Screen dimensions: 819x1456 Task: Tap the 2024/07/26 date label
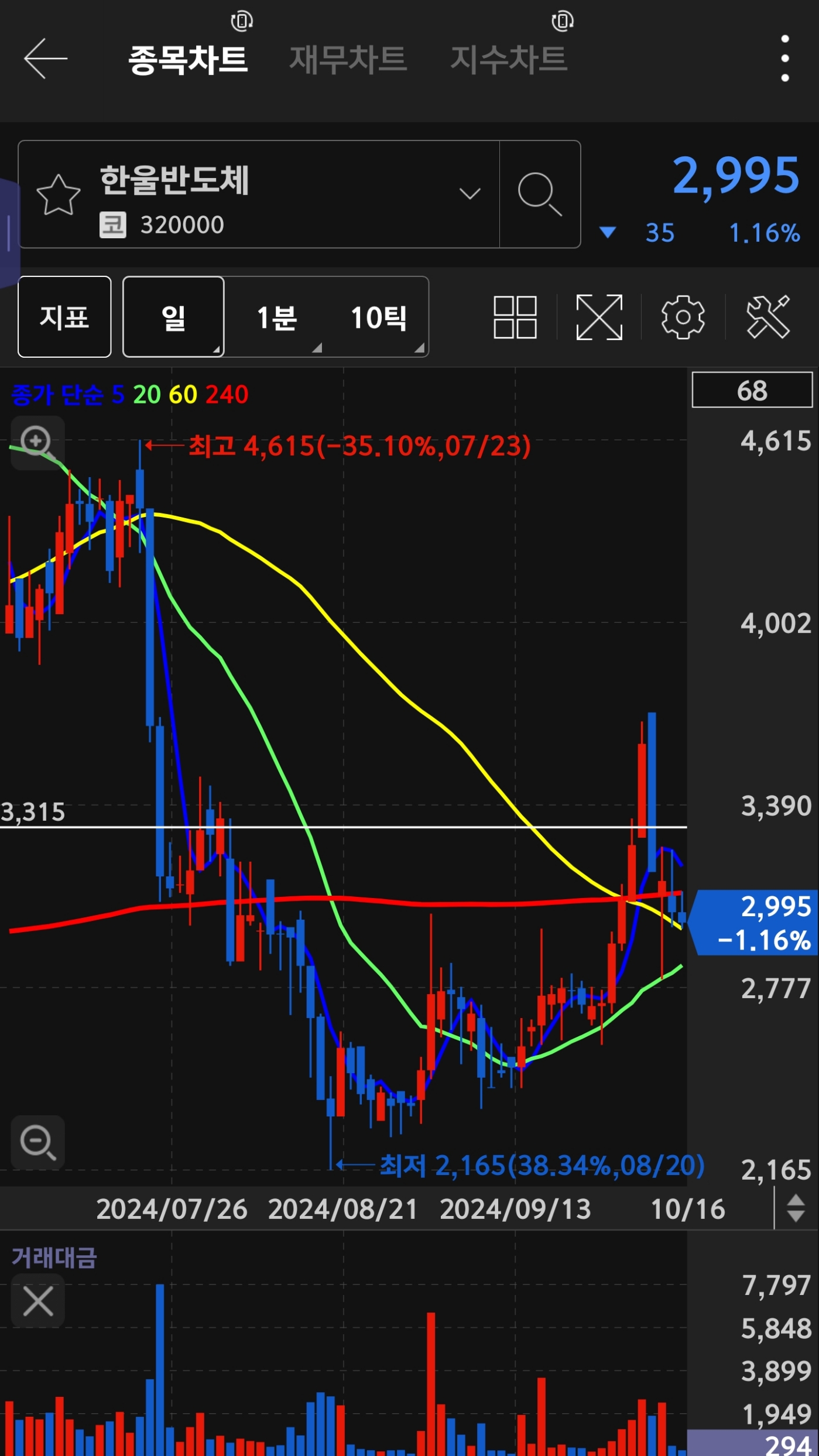(x=172, y=1209)
